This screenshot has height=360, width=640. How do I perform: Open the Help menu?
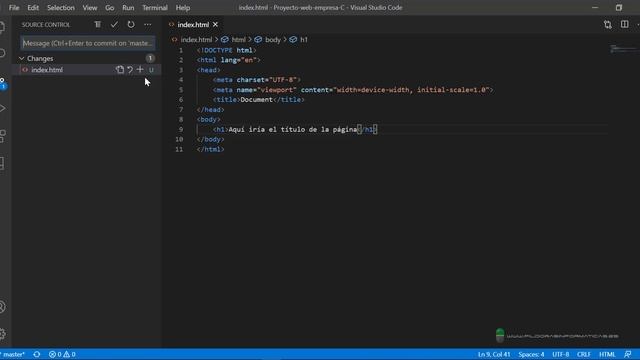click(183, 8)
